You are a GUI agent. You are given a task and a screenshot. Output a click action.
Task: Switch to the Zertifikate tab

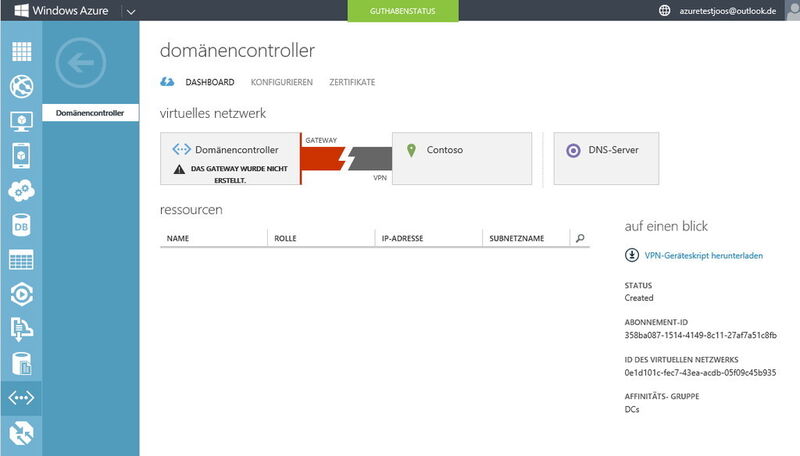[x=352, y=82]
